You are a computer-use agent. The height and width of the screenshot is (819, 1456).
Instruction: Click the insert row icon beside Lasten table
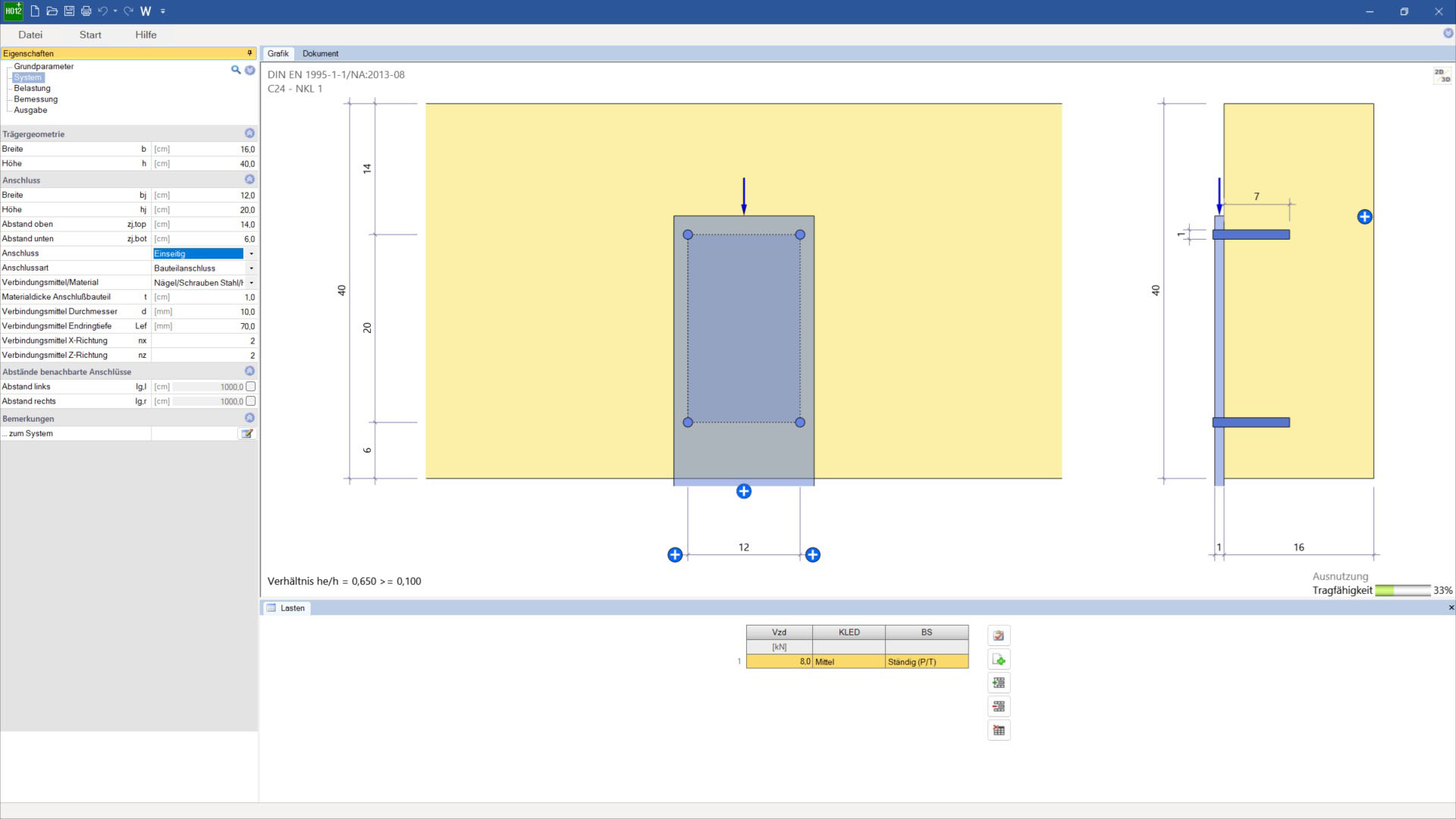999,683
